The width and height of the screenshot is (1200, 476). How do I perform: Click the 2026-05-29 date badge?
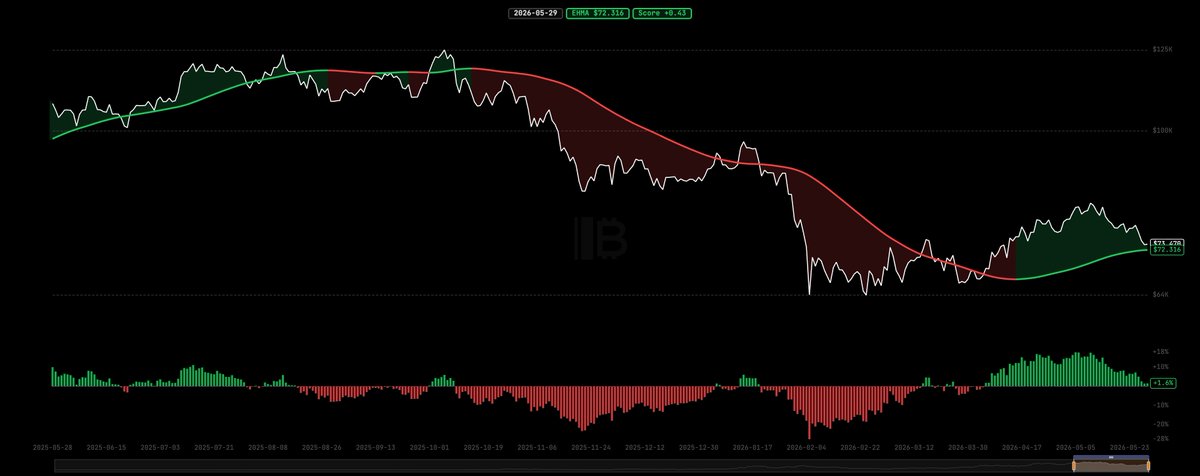[x=535, y=13]
